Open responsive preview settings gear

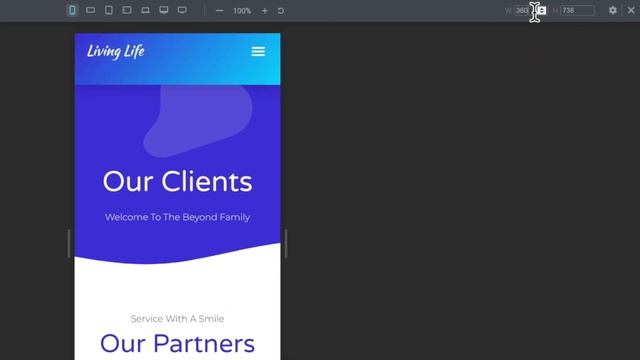click(613, 10)
